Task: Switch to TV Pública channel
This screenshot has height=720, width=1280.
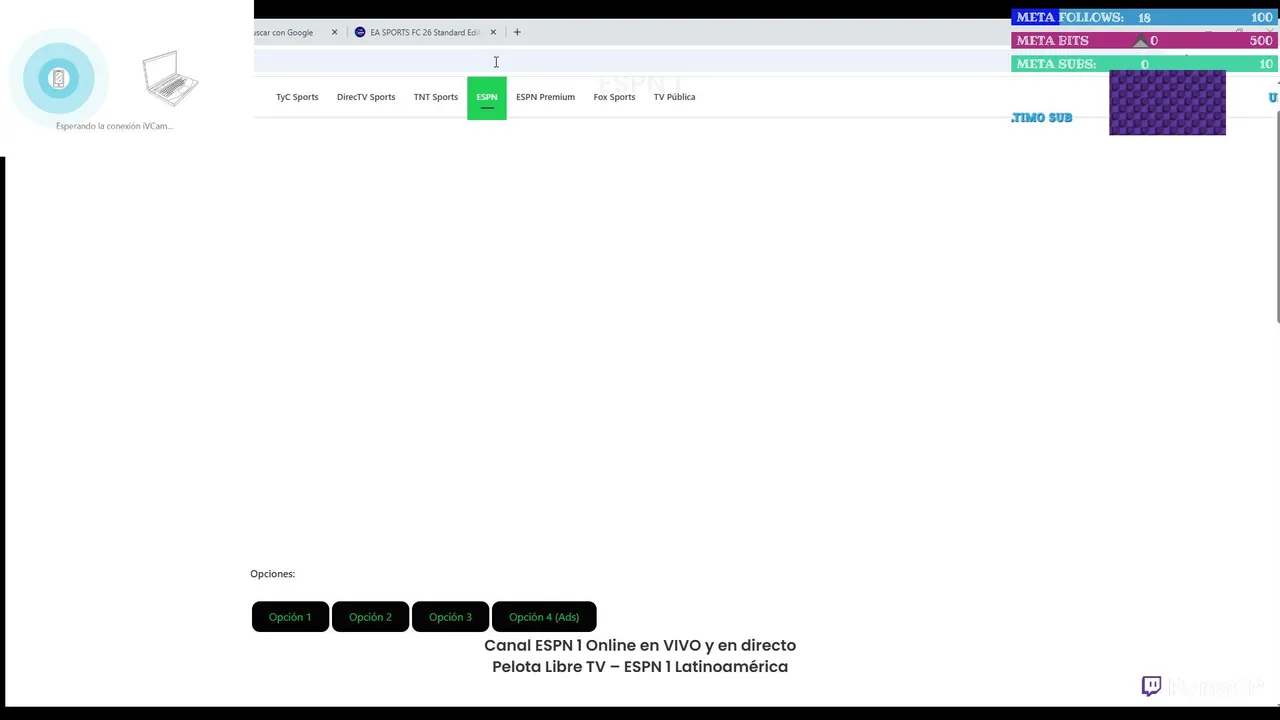Action: pyautogui.click(x=674, y=97)
